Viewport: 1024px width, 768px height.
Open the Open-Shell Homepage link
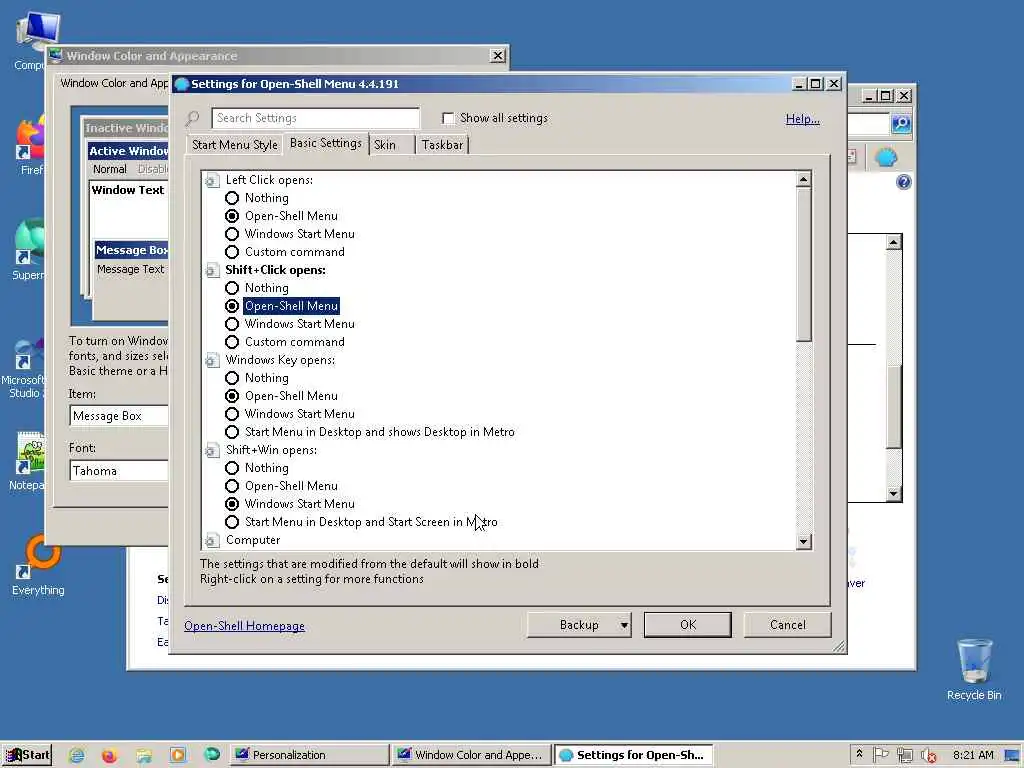click(x=244, y=626)
